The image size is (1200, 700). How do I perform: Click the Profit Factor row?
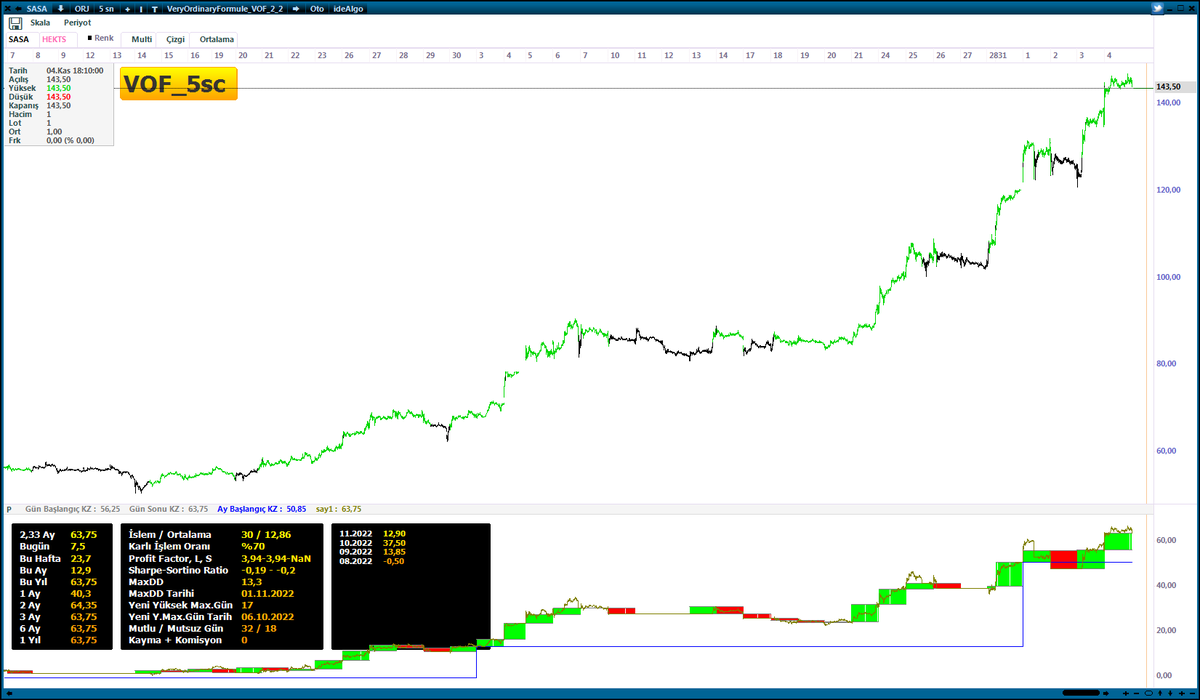click(x=219, y=561)
